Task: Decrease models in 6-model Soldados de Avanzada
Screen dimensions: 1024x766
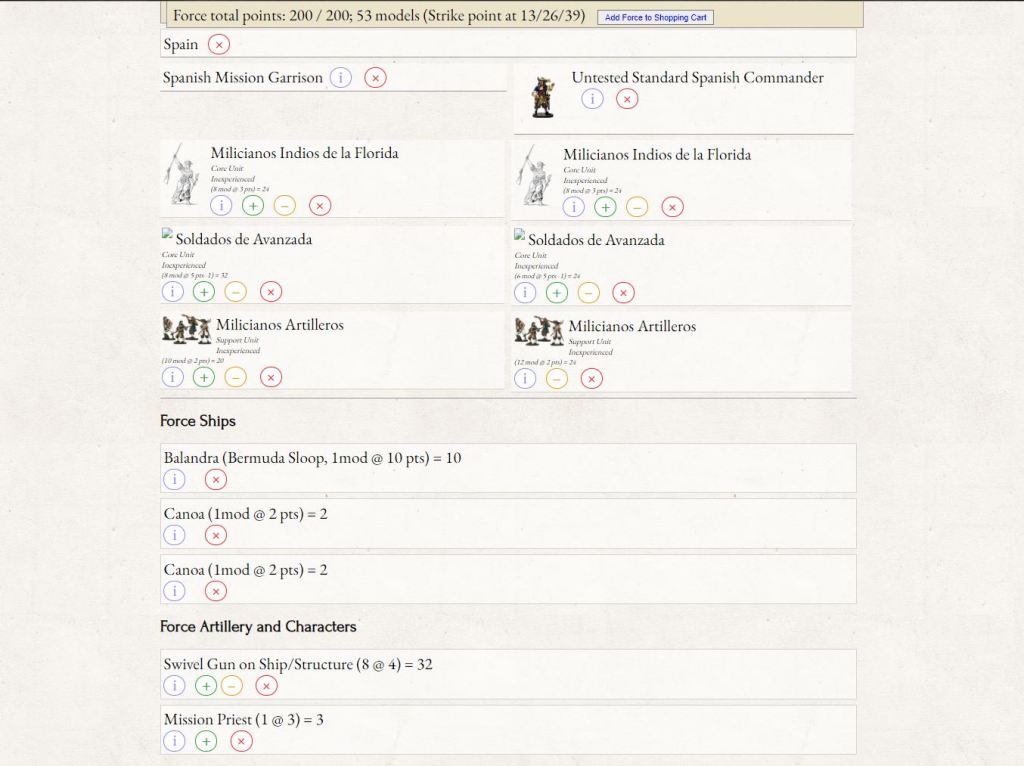Action: click(589, 293)
